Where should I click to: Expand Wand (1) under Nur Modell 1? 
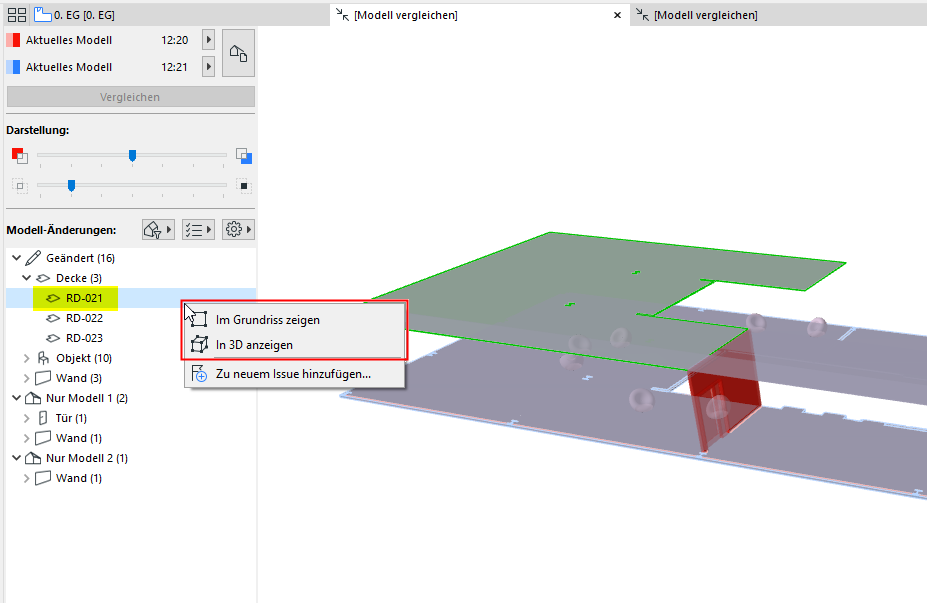(27, 438)
